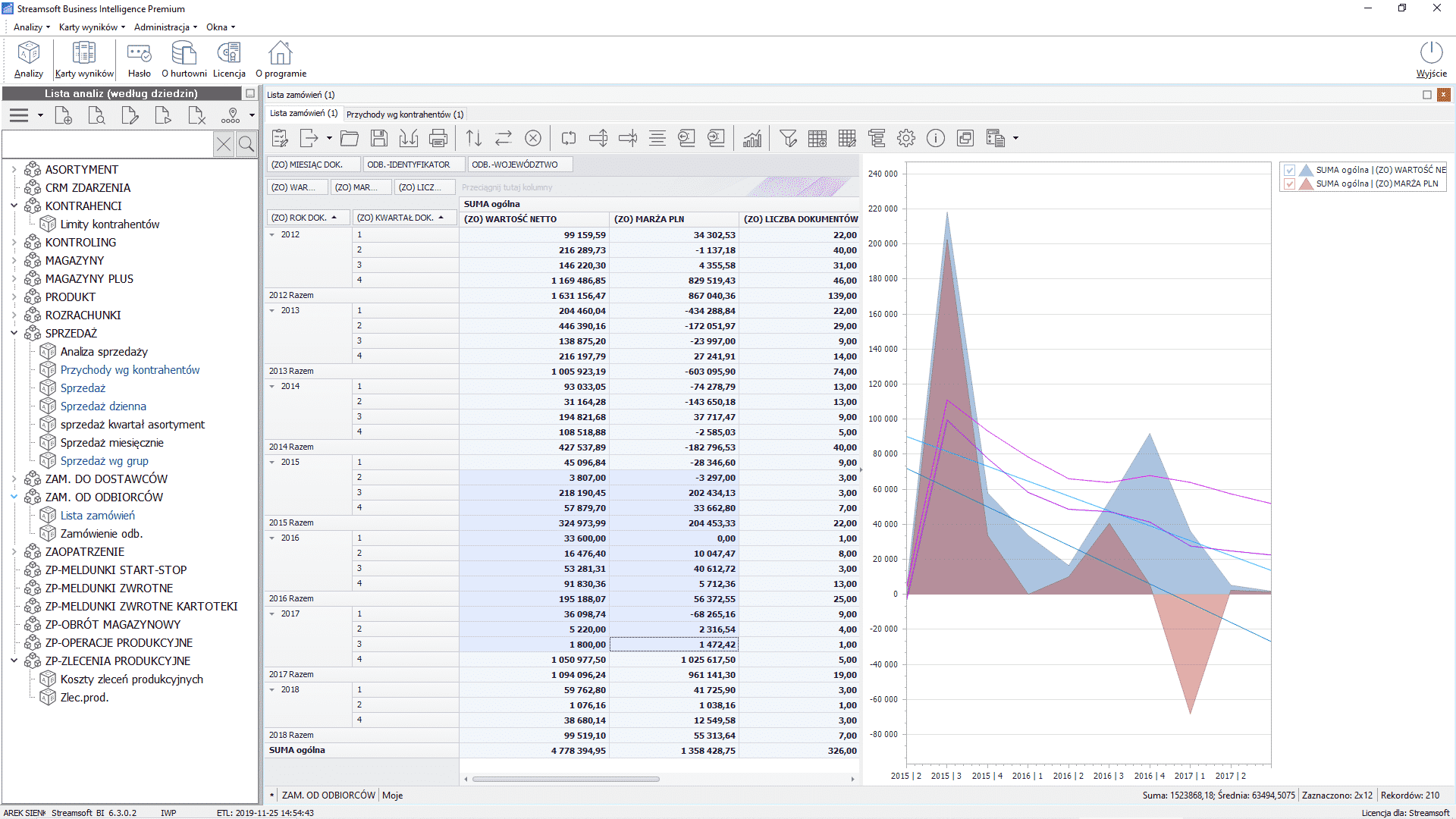Open the info icon on the toolbar
Screen dimensions: 1456x819
(936, 138)
